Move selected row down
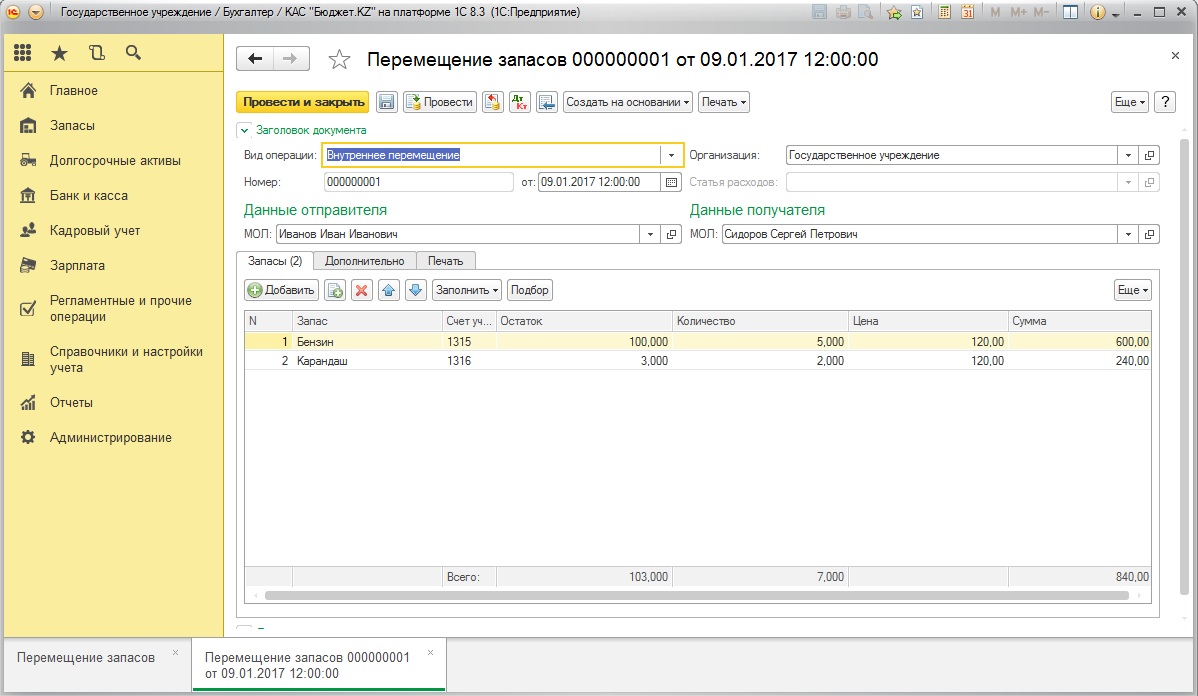 (x=416, y=290)
